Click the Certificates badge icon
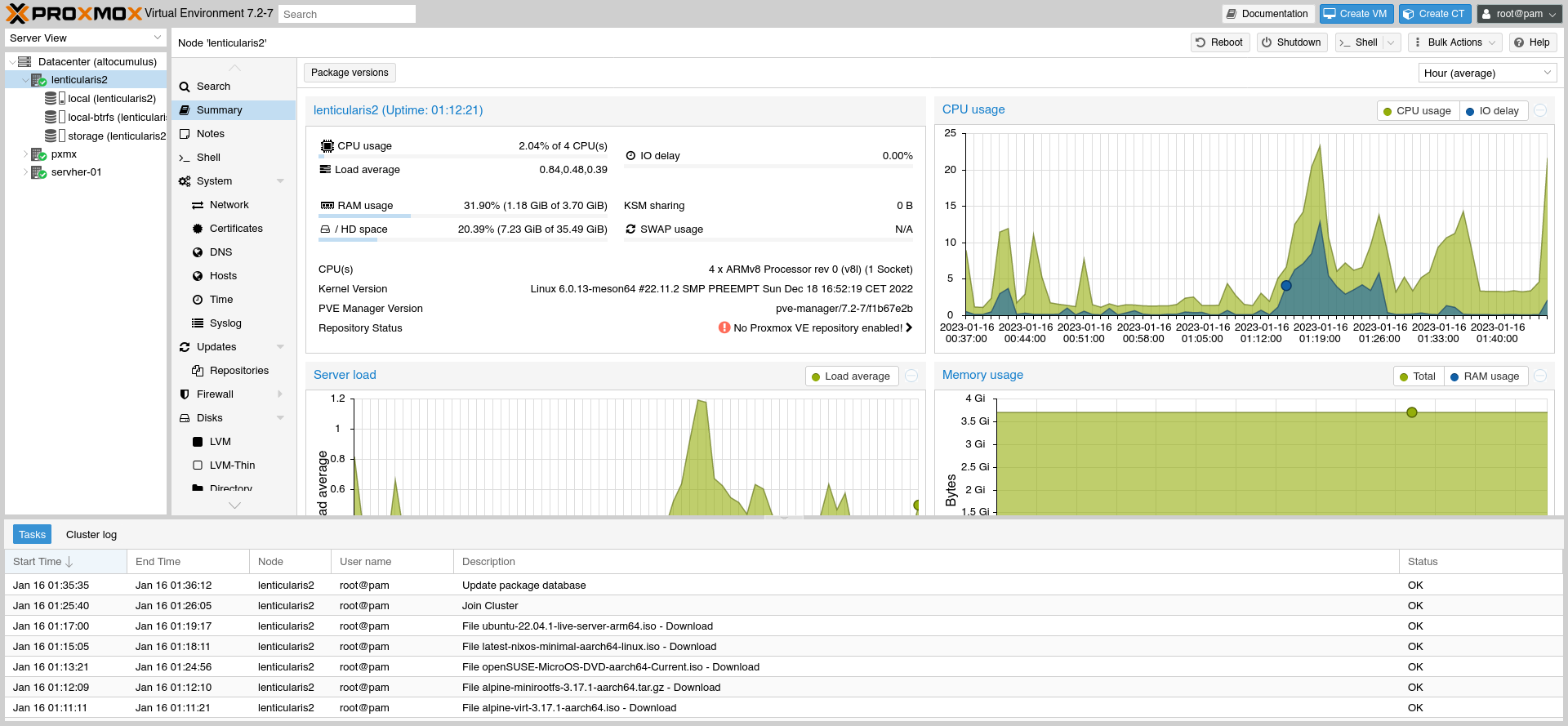The height and width of the screenshot is (726, 1568). click(198, 229)
